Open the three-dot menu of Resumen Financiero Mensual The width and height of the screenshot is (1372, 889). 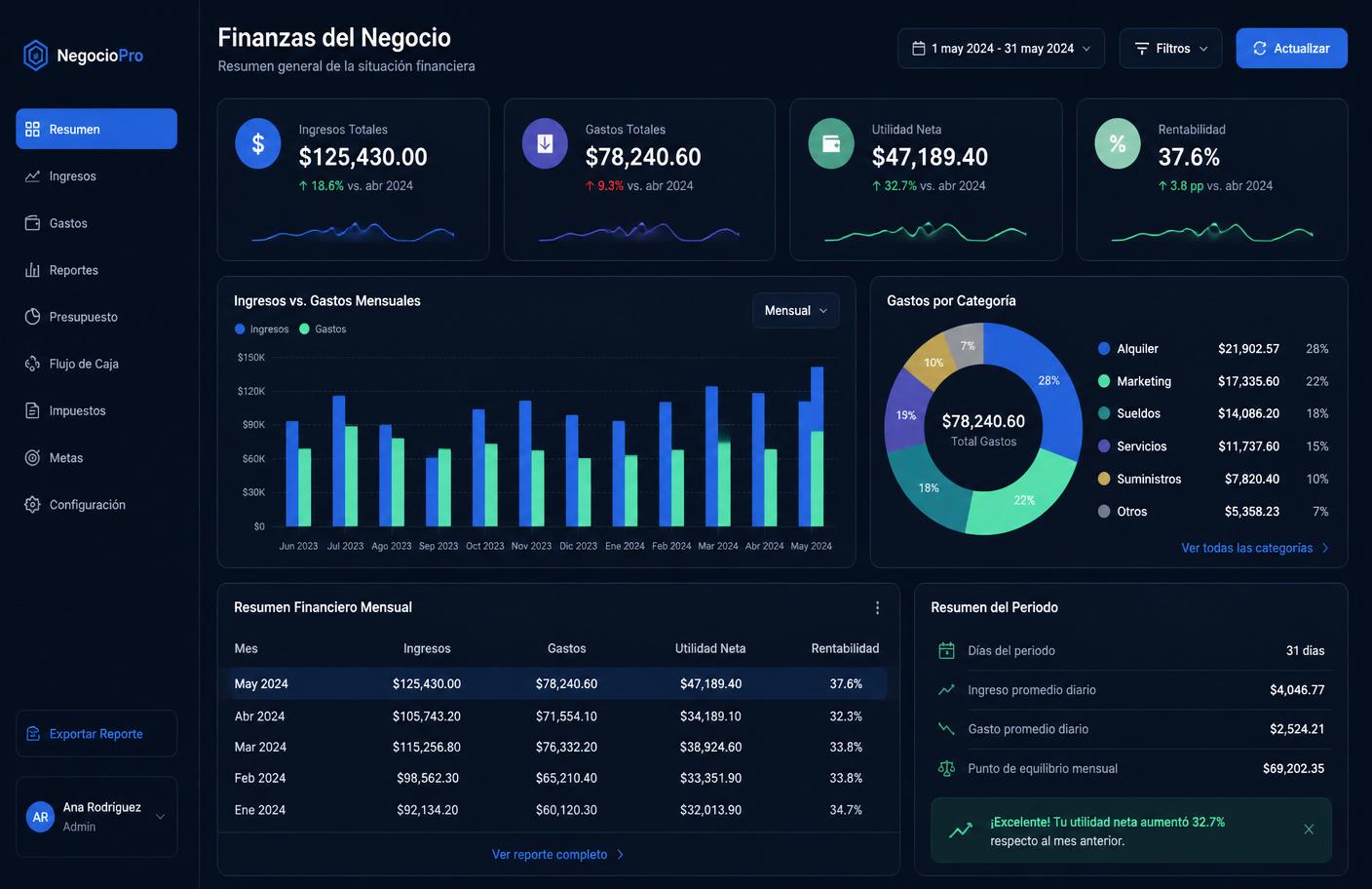coord(877,607)
